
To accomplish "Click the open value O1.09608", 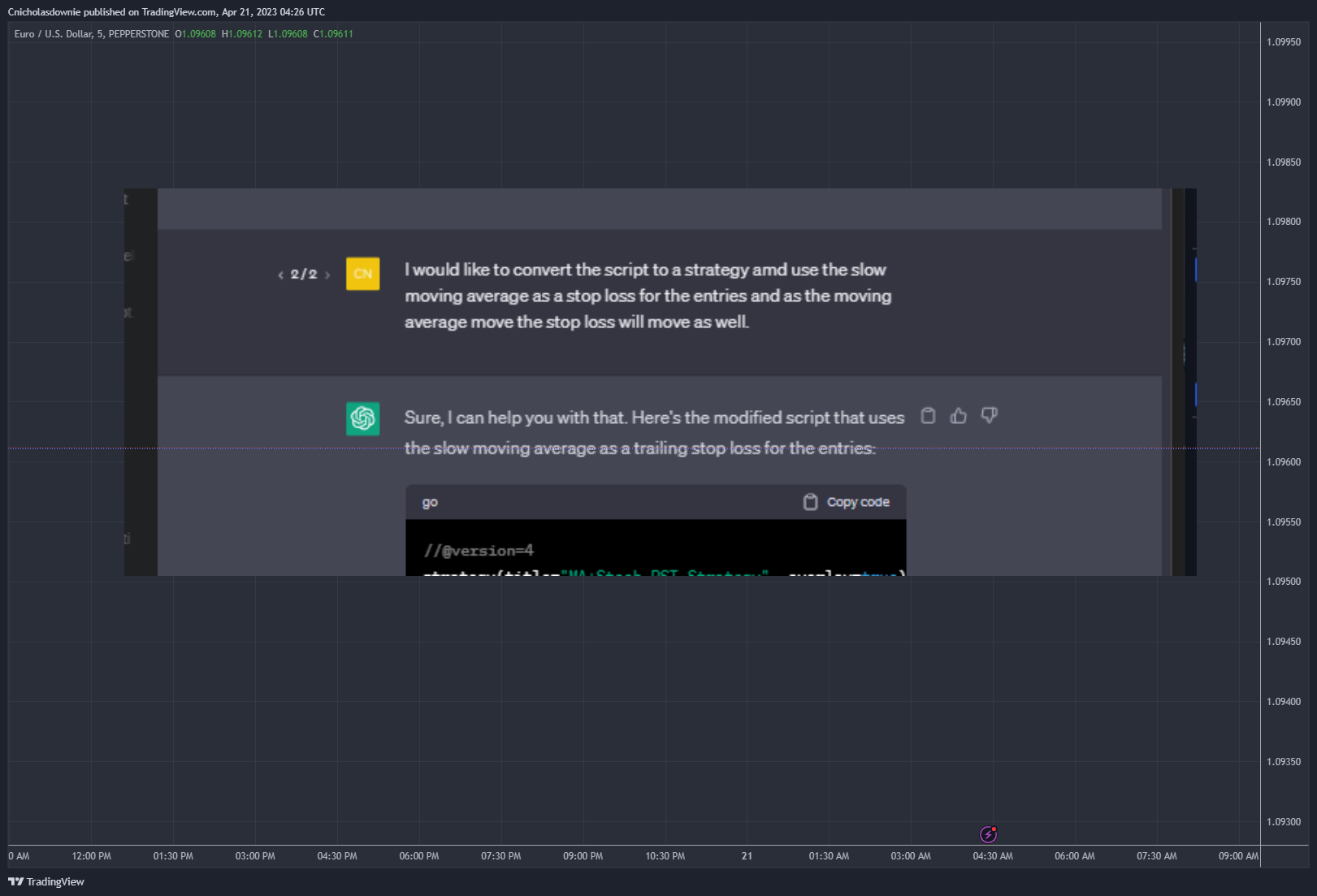I will coord(196,34).
